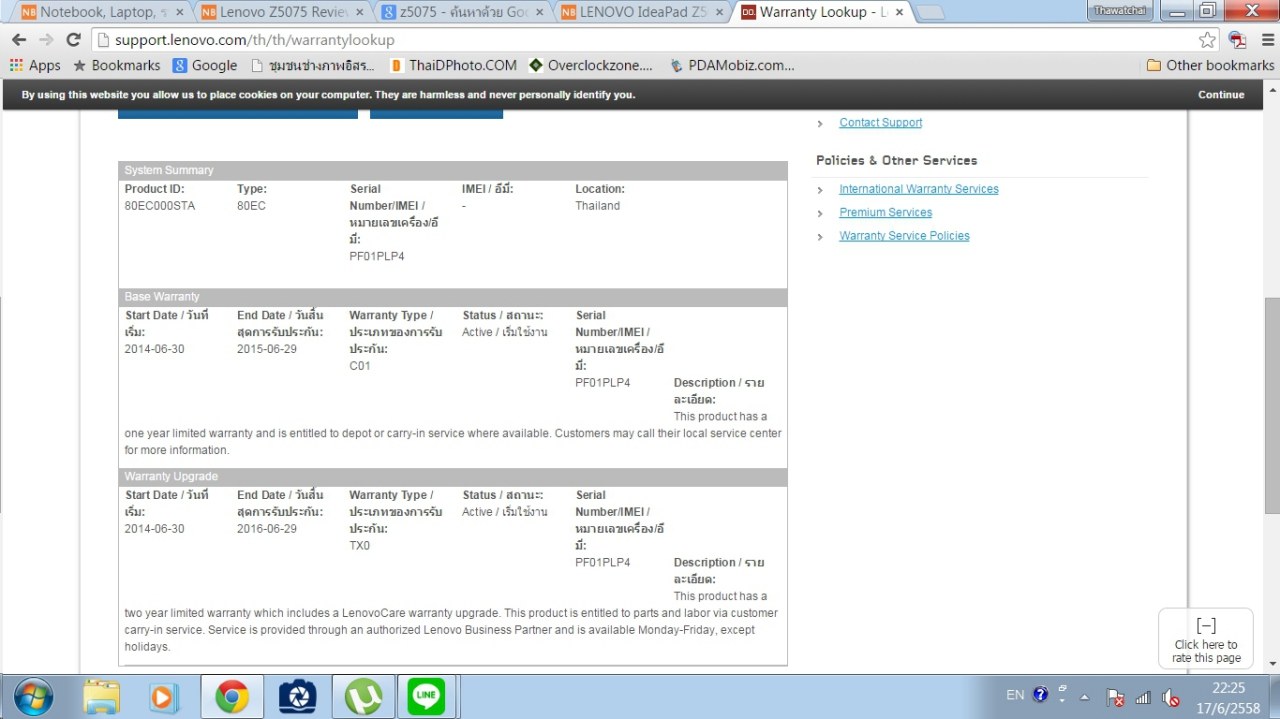Click the Location value Thailand
1280x719 pixels.
[597, 206]
